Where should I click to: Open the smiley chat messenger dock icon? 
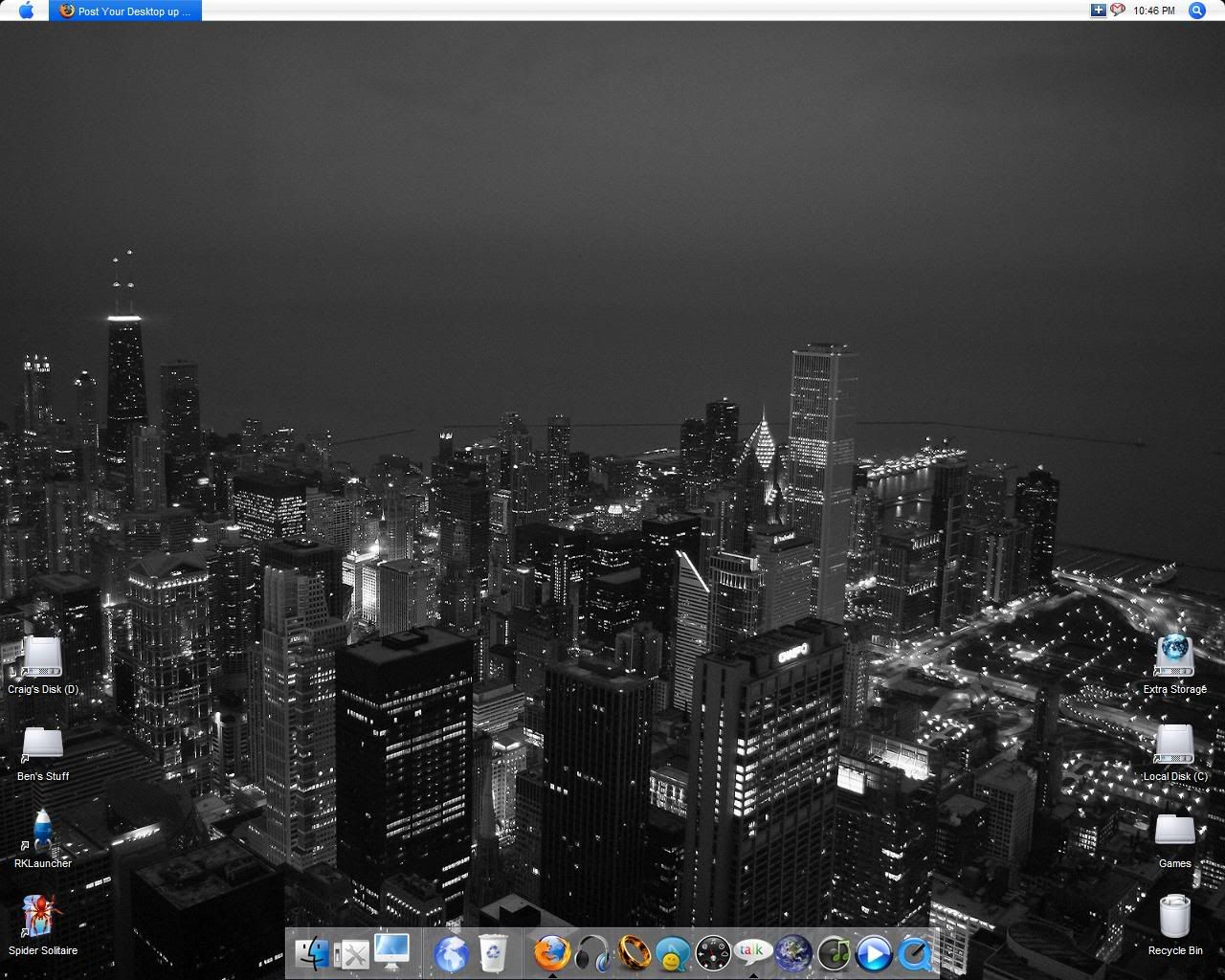click(x=673, y=953)
